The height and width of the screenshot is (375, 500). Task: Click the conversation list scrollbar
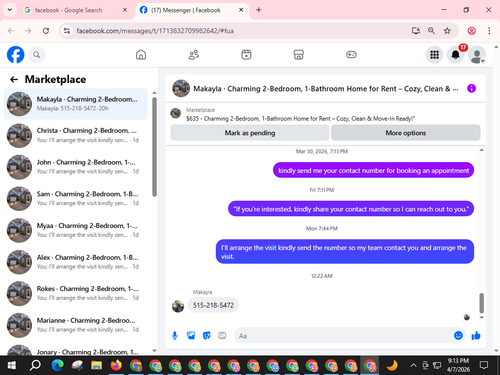point(154,147)
